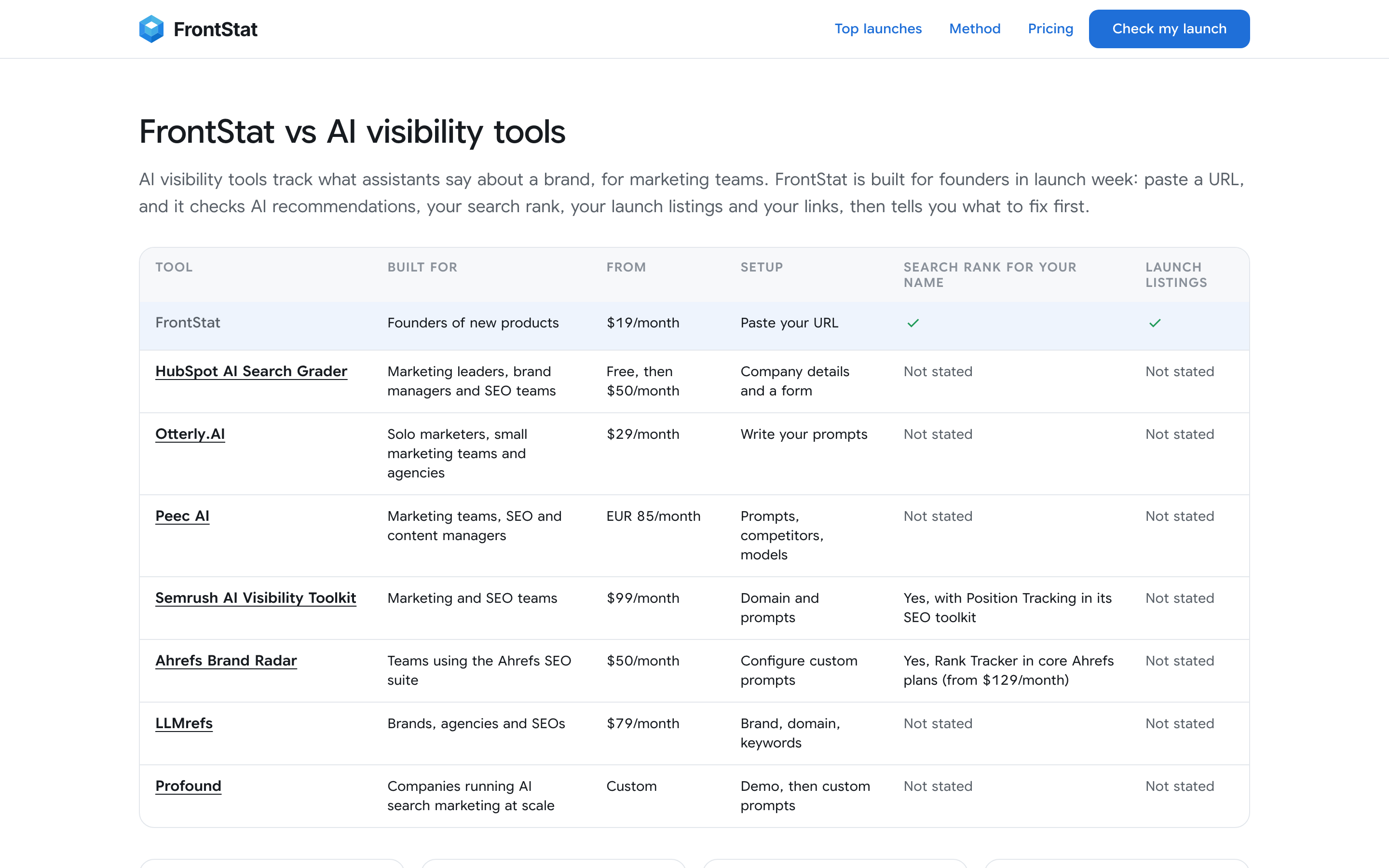Click the FrontStat launch listings checkmark icon
The image size is (1389, 868).
1155,323
